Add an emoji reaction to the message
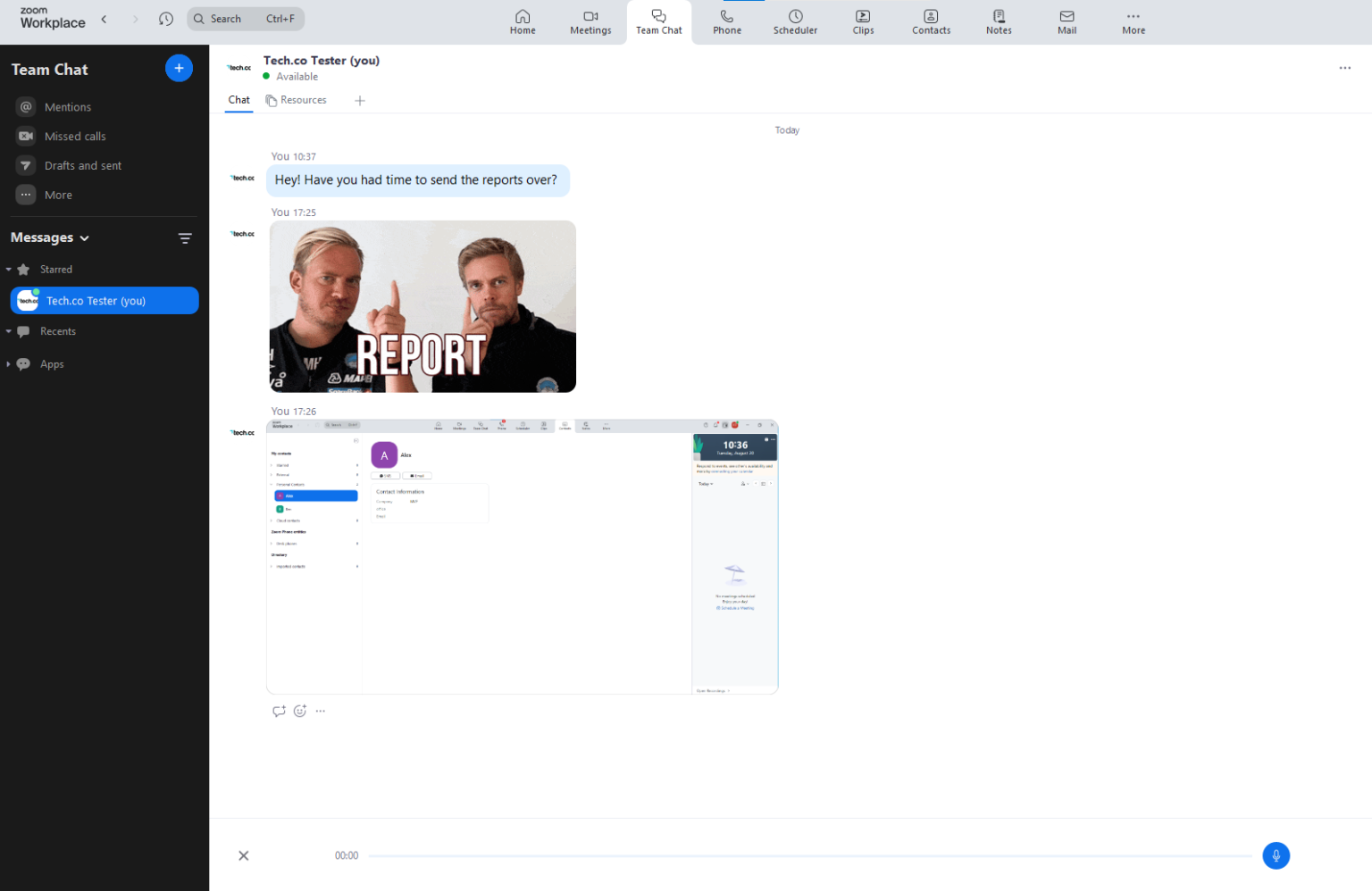1372x891 pixels. click(x=300, y=712)
